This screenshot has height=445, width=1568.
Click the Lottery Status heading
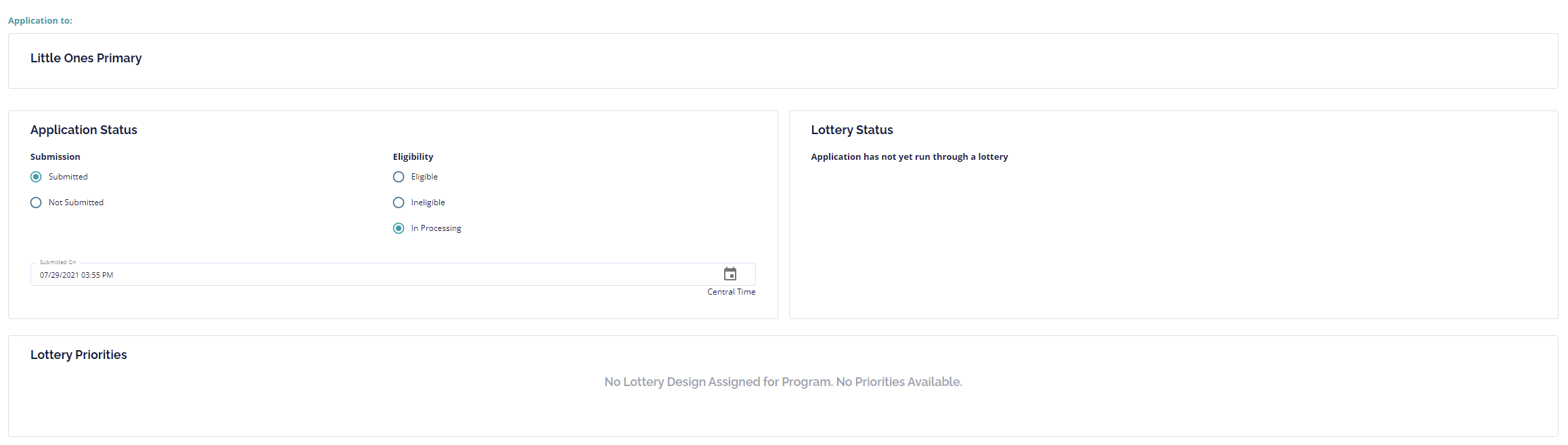pos(852,130)
